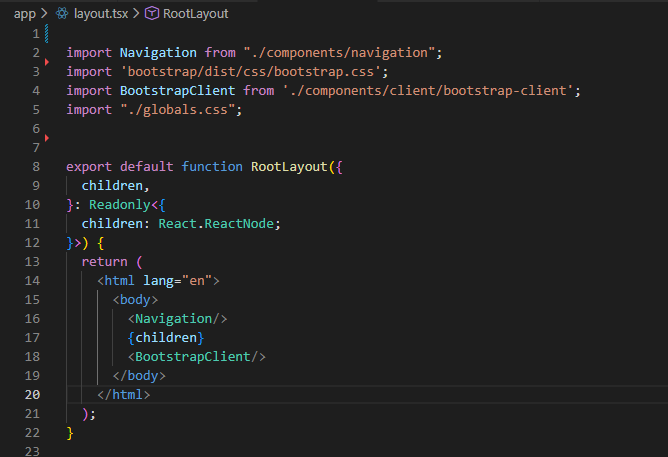The image size is (668, 457).
Task: Click the closing ');' on line 21
Action: coord(89,414)
